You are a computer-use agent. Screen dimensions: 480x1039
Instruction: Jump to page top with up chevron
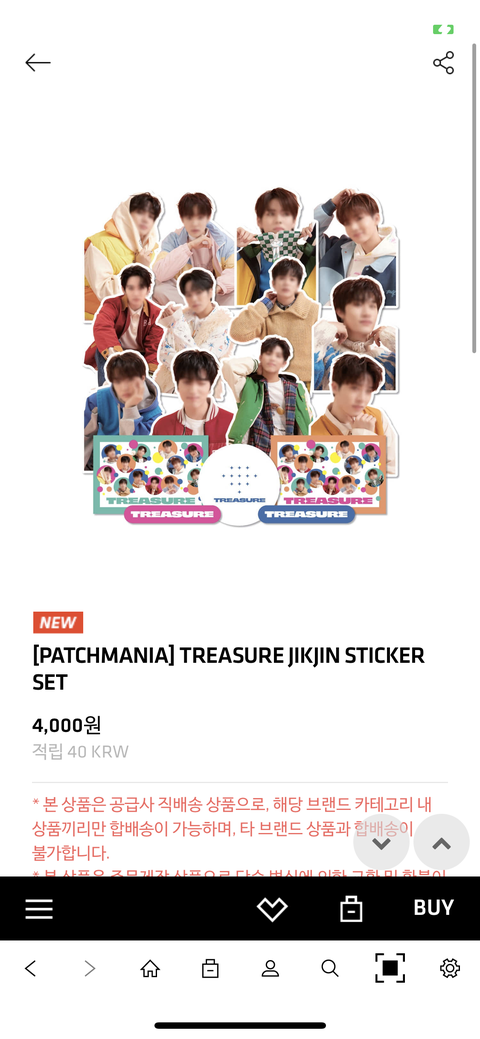442,842
